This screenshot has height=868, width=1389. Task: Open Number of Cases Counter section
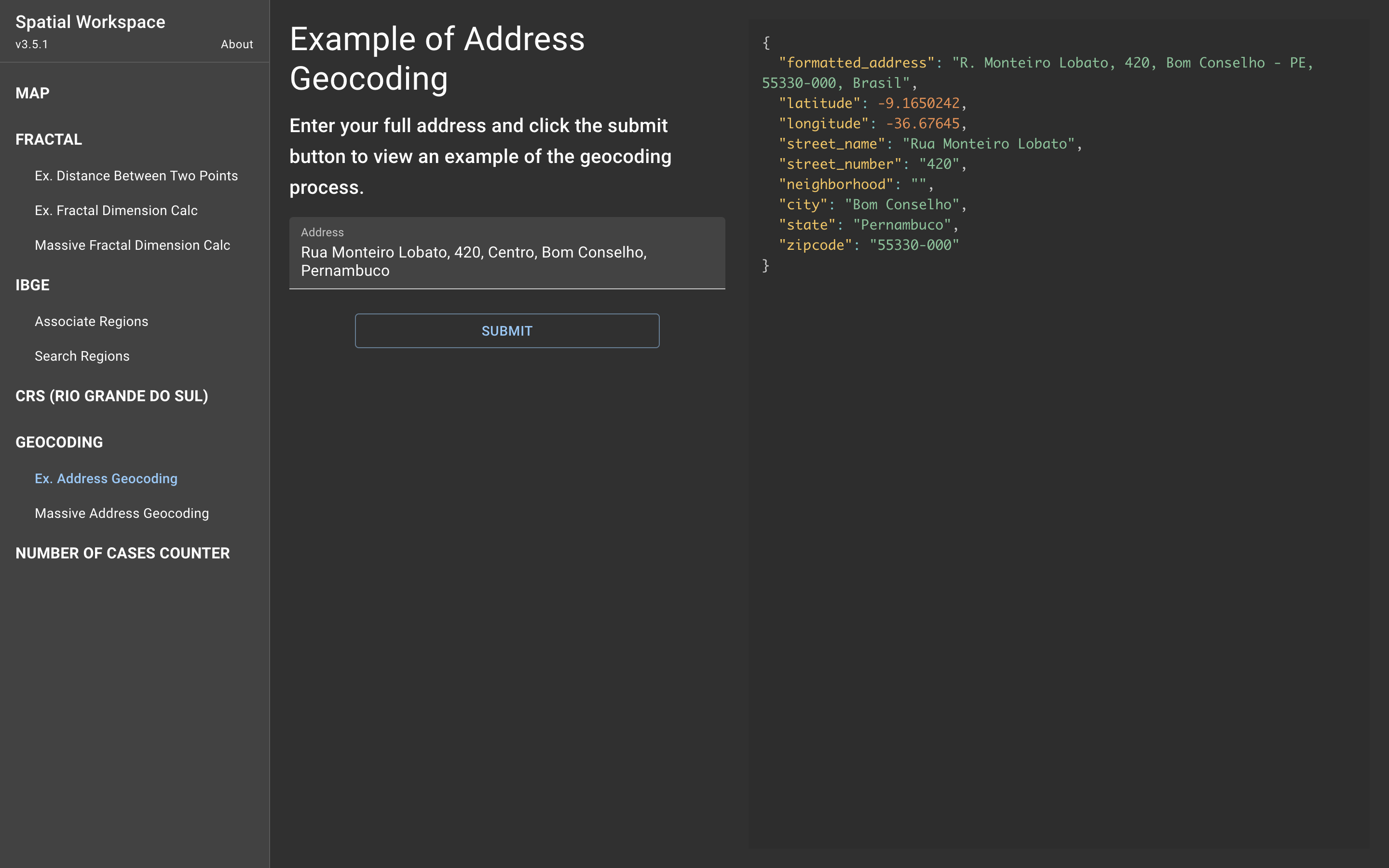pos(123,553)
